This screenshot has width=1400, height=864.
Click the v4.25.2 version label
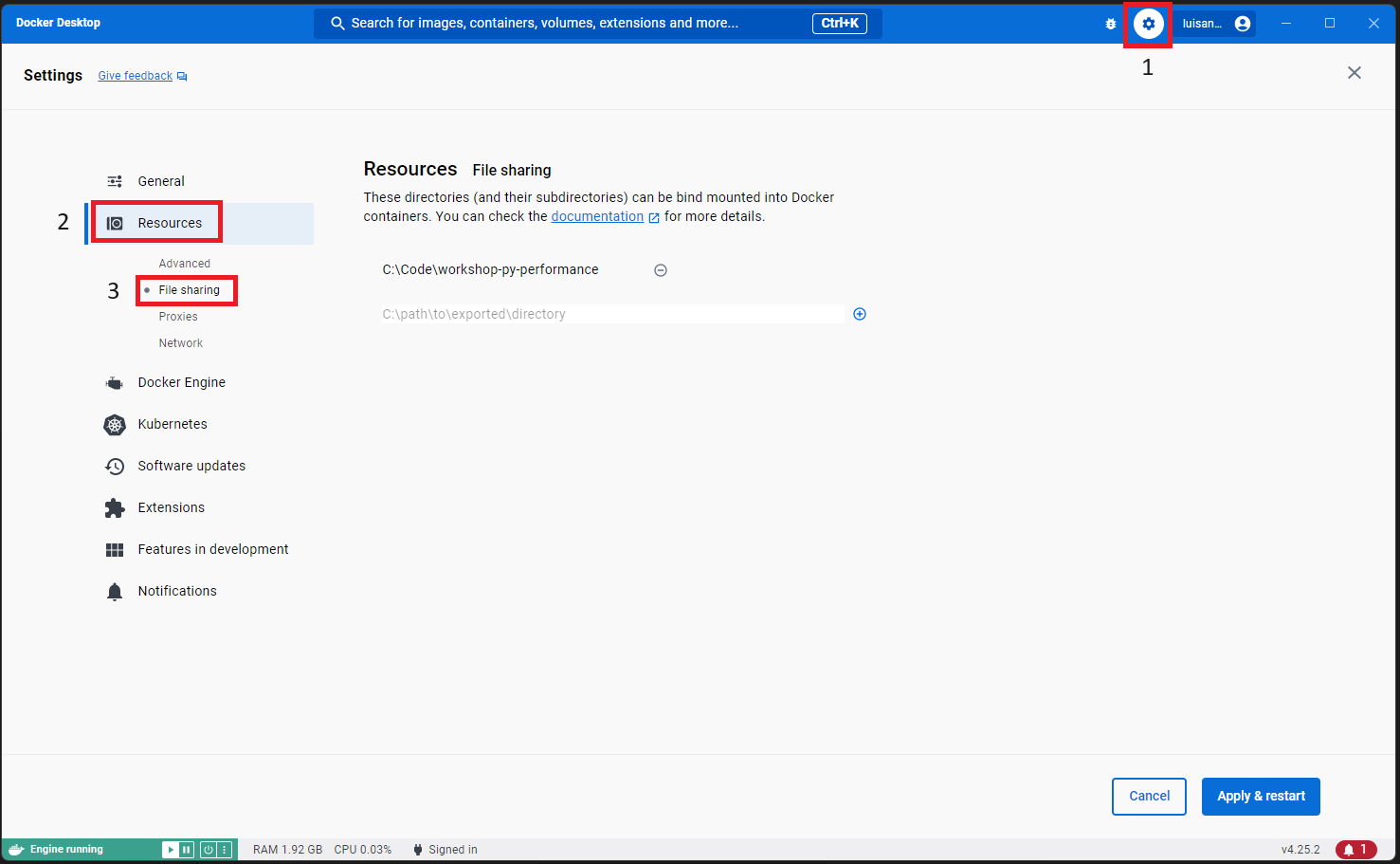1300,850
